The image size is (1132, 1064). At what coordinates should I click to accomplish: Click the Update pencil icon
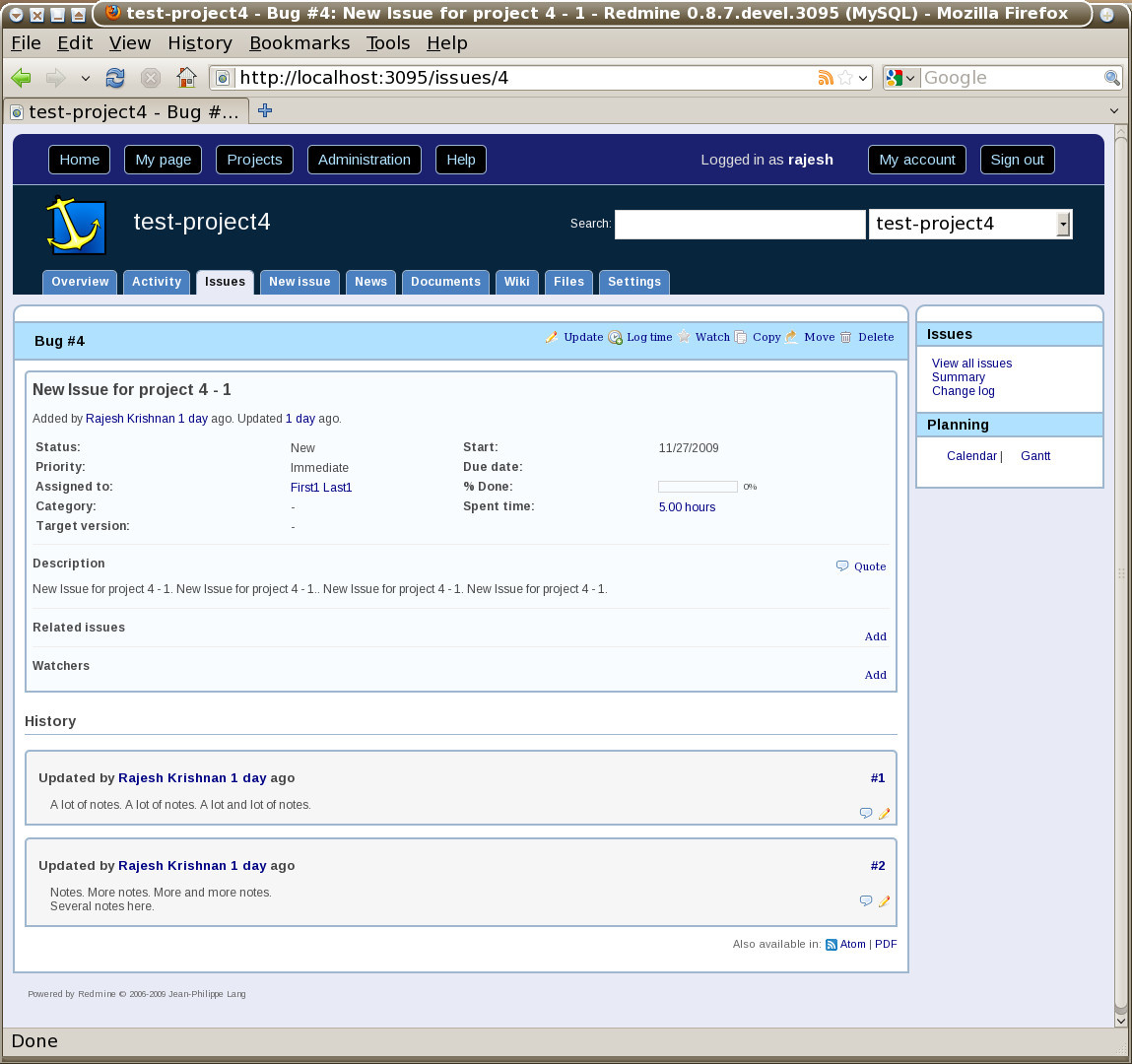(552, 337)
